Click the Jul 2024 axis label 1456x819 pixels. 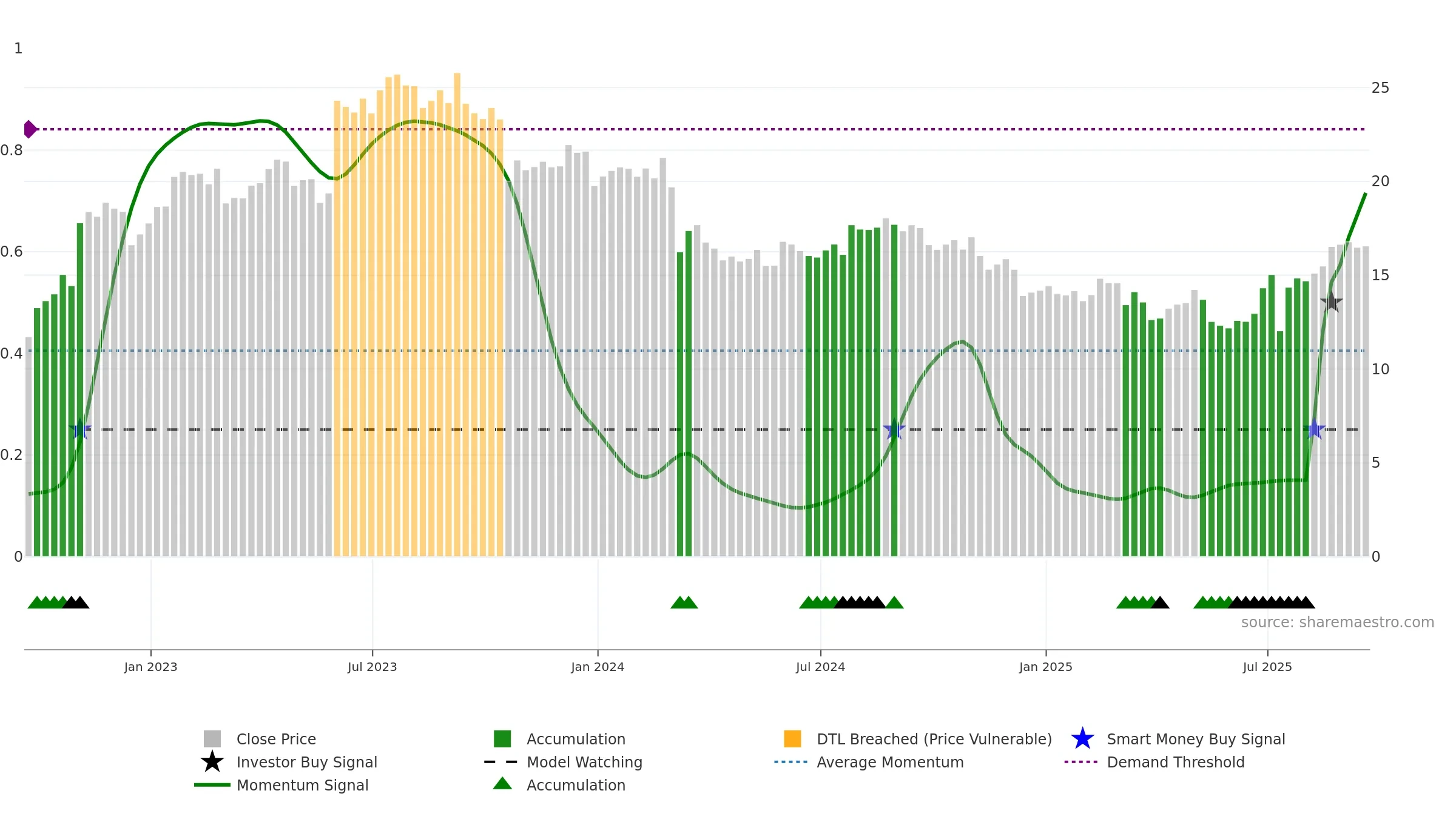[x=820, y=667]
